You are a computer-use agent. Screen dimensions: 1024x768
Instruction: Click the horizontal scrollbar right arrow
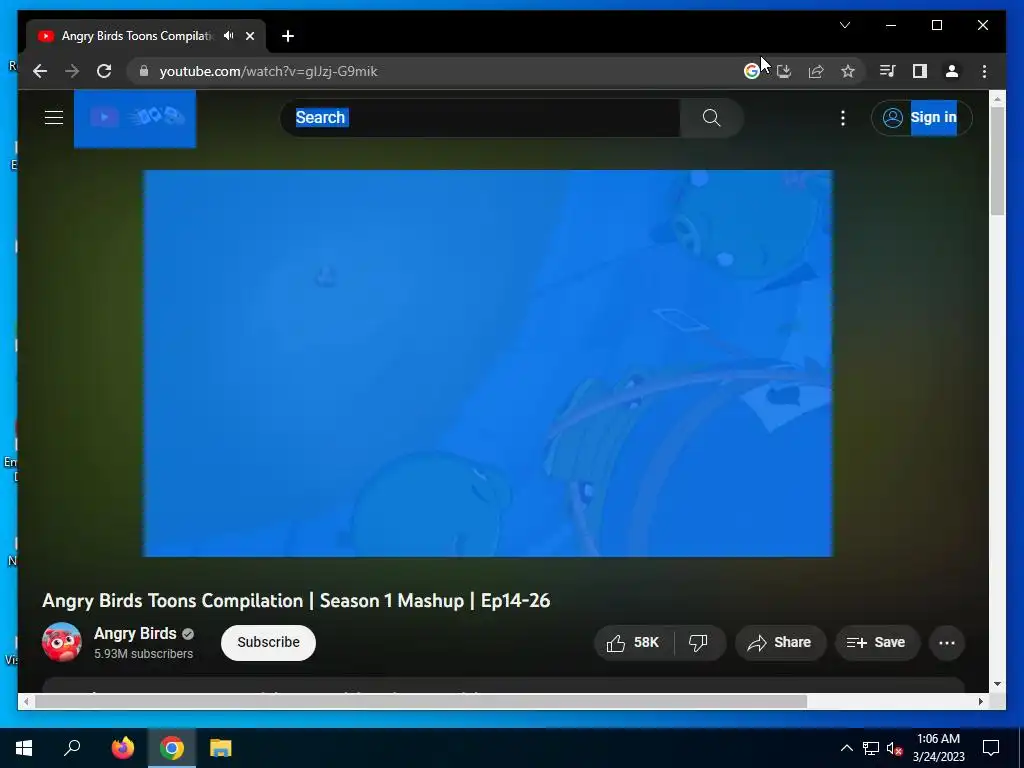[980, 701]
